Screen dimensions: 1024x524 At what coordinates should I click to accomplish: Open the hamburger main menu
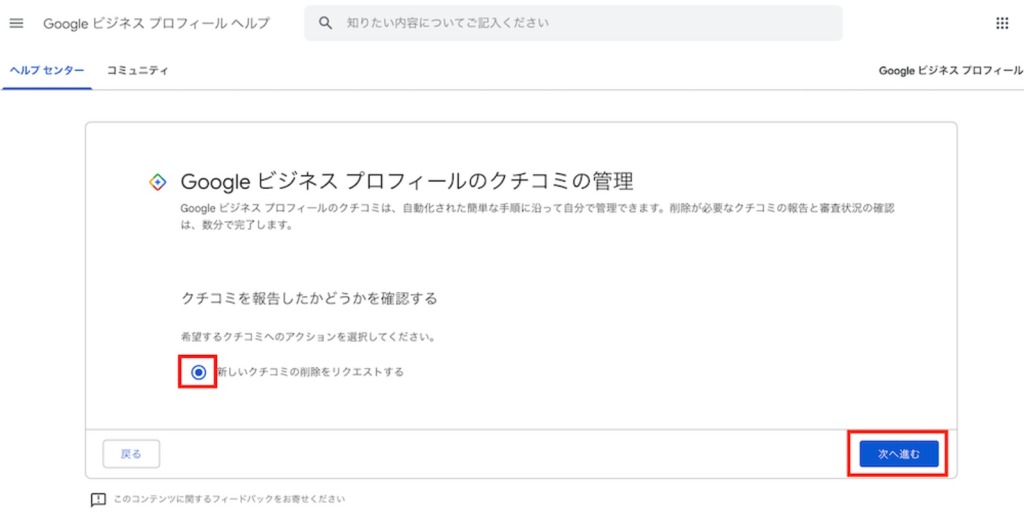coord(16,23)
